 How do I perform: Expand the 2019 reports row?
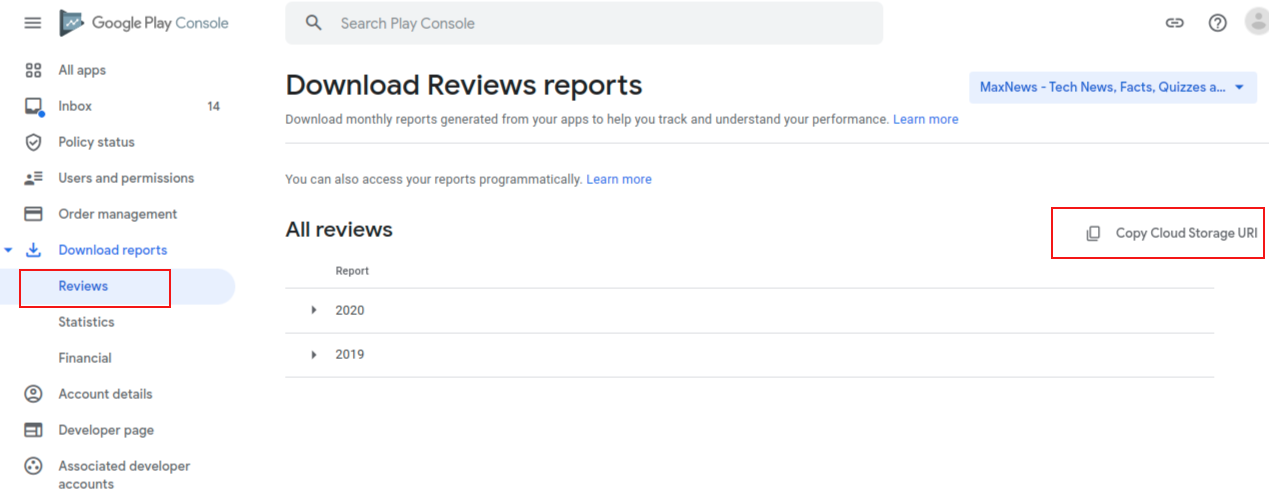click(x=749, y=355)
